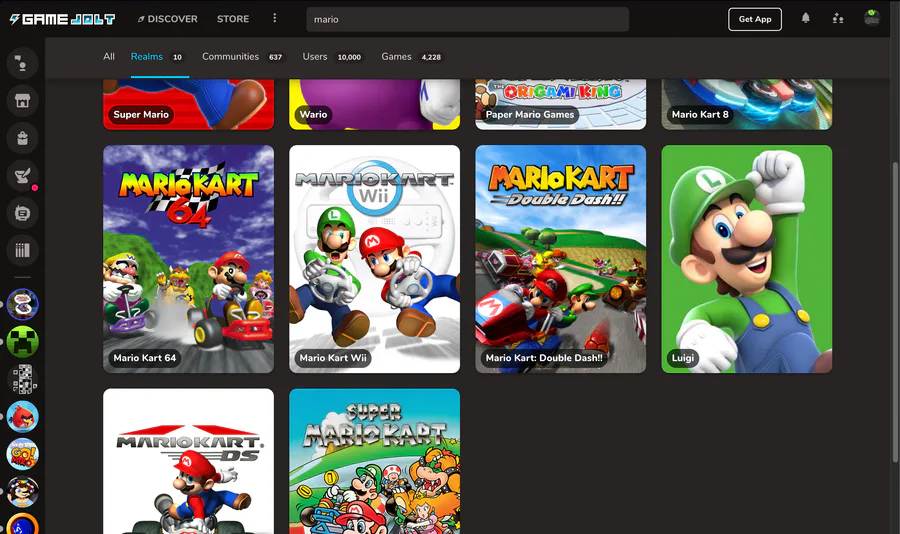
Task: Open the Game Jolt logo home link
Action: [62, 19]
